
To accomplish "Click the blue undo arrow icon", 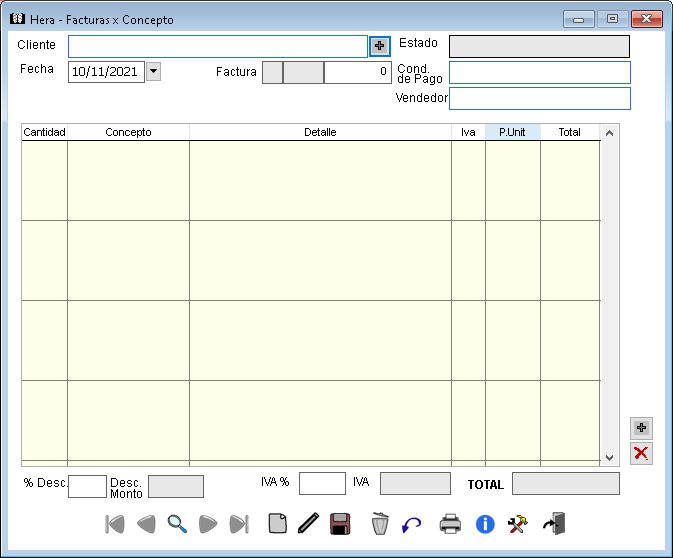I will click(x=411, y=523).
